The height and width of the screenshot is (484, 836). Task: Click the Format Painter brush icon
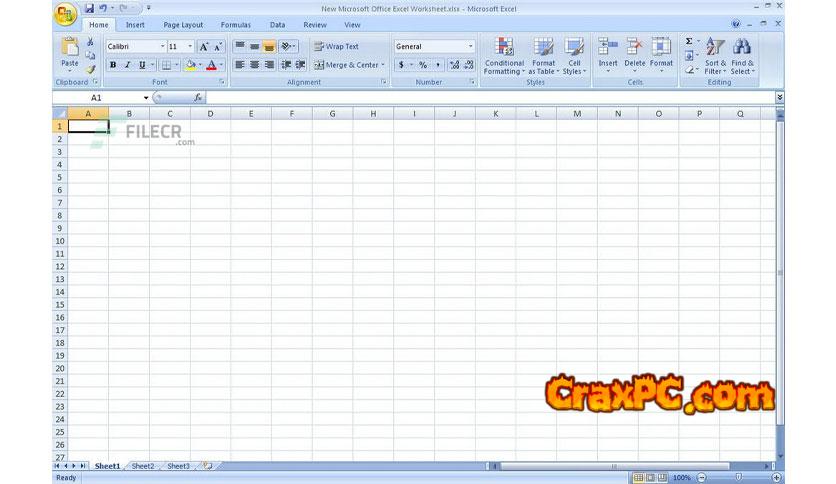(91, 69)
